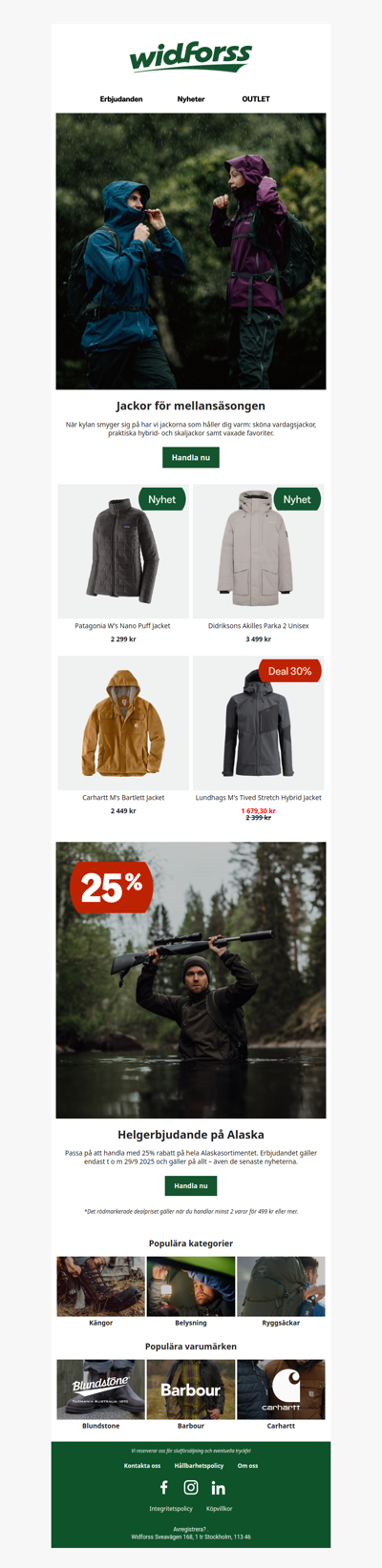382x1568 pixels.
Task: Go to the OUTLET menu item
Action: 256,99
